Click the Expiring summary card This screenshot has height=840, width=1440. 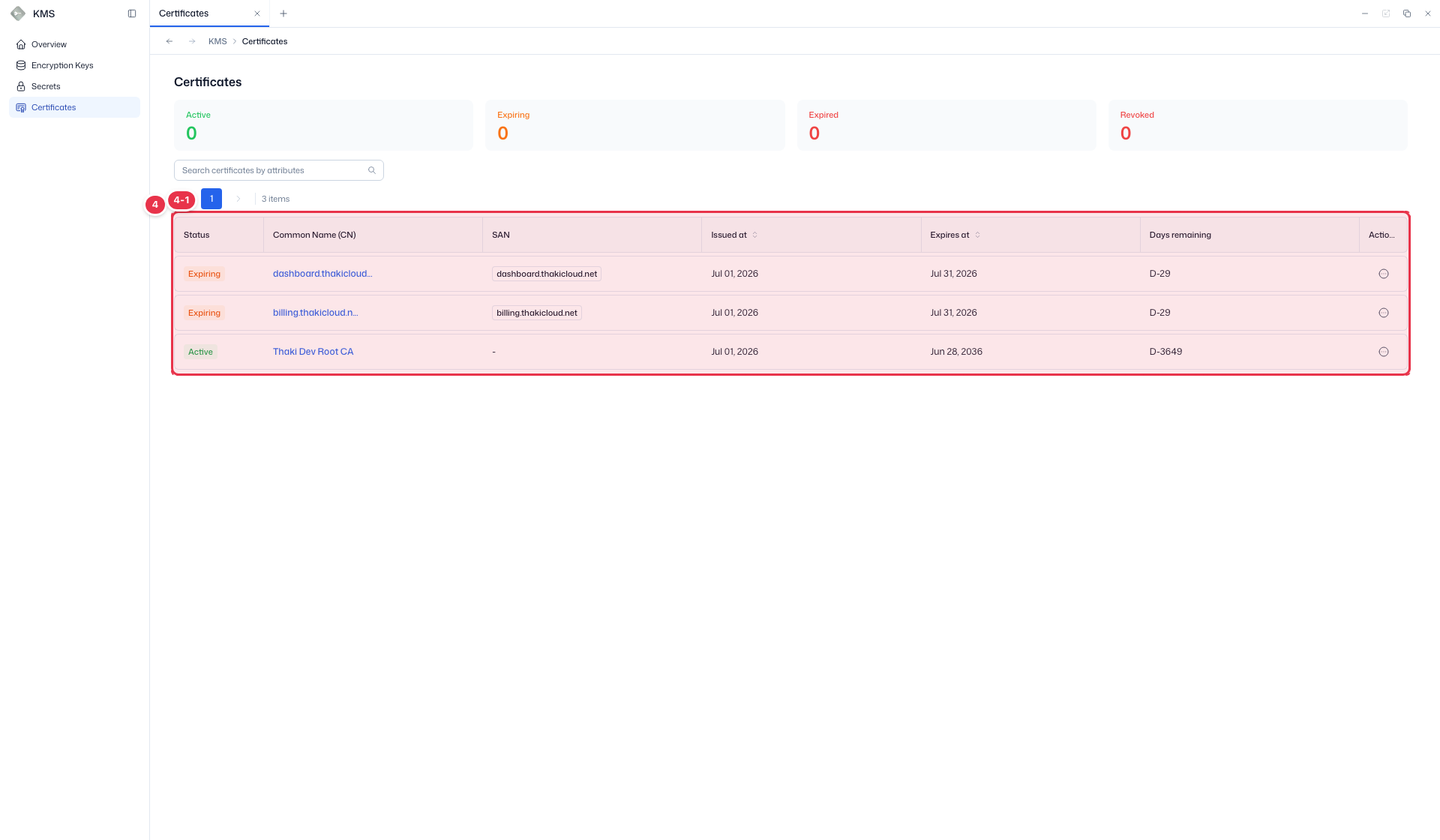point(634,125)
